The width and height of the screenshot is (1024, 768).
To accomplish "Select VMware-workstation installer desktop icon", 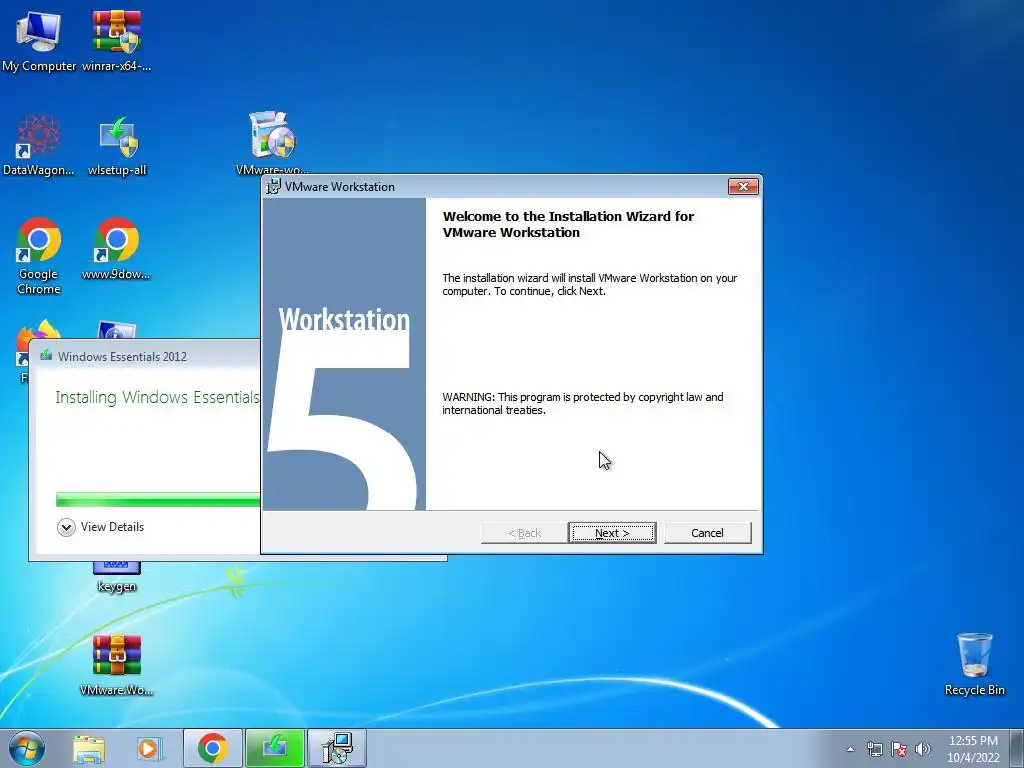I will click(272, 142).
